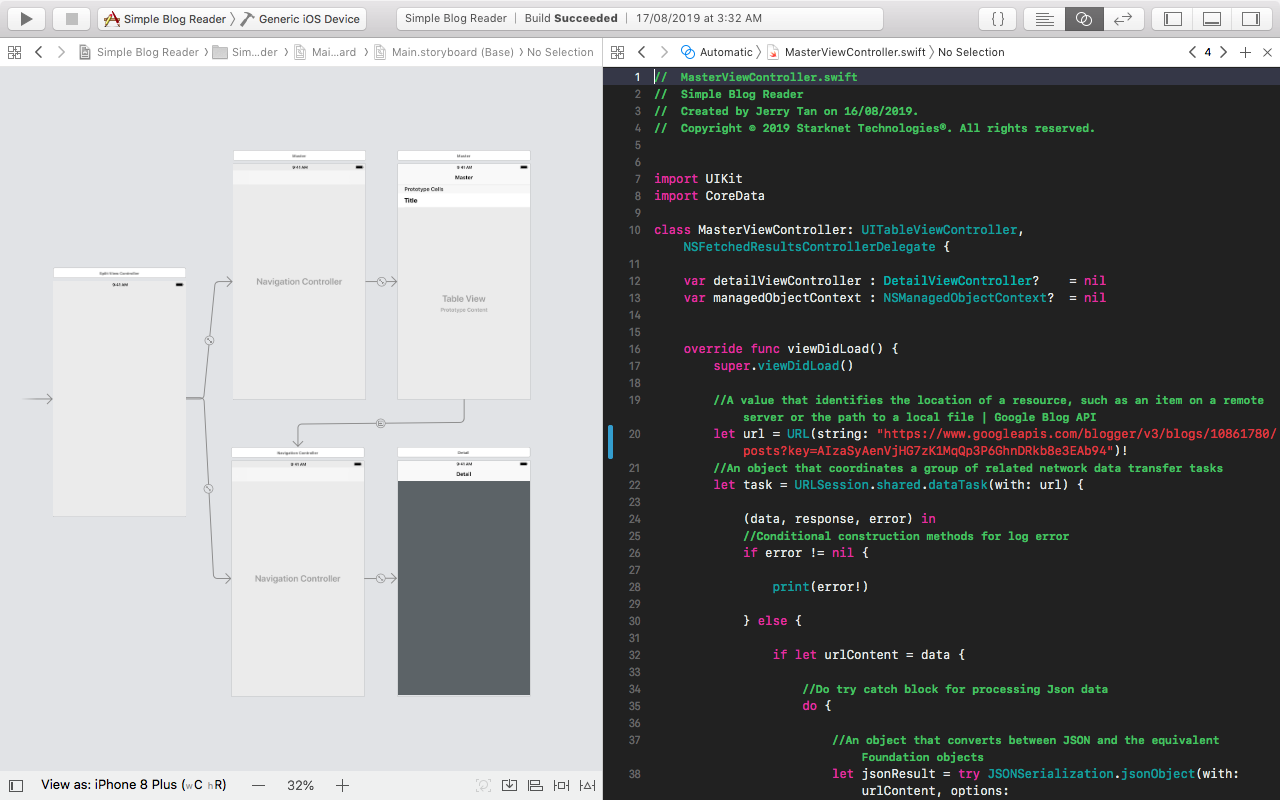
Task: Stop the running scheme
Action: 71,18
